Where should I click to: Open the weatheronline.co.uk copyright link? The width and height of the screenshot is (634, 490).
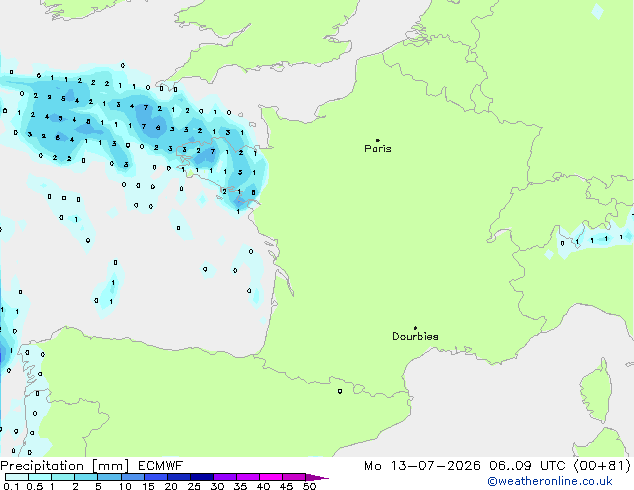(x=550, y=481)
